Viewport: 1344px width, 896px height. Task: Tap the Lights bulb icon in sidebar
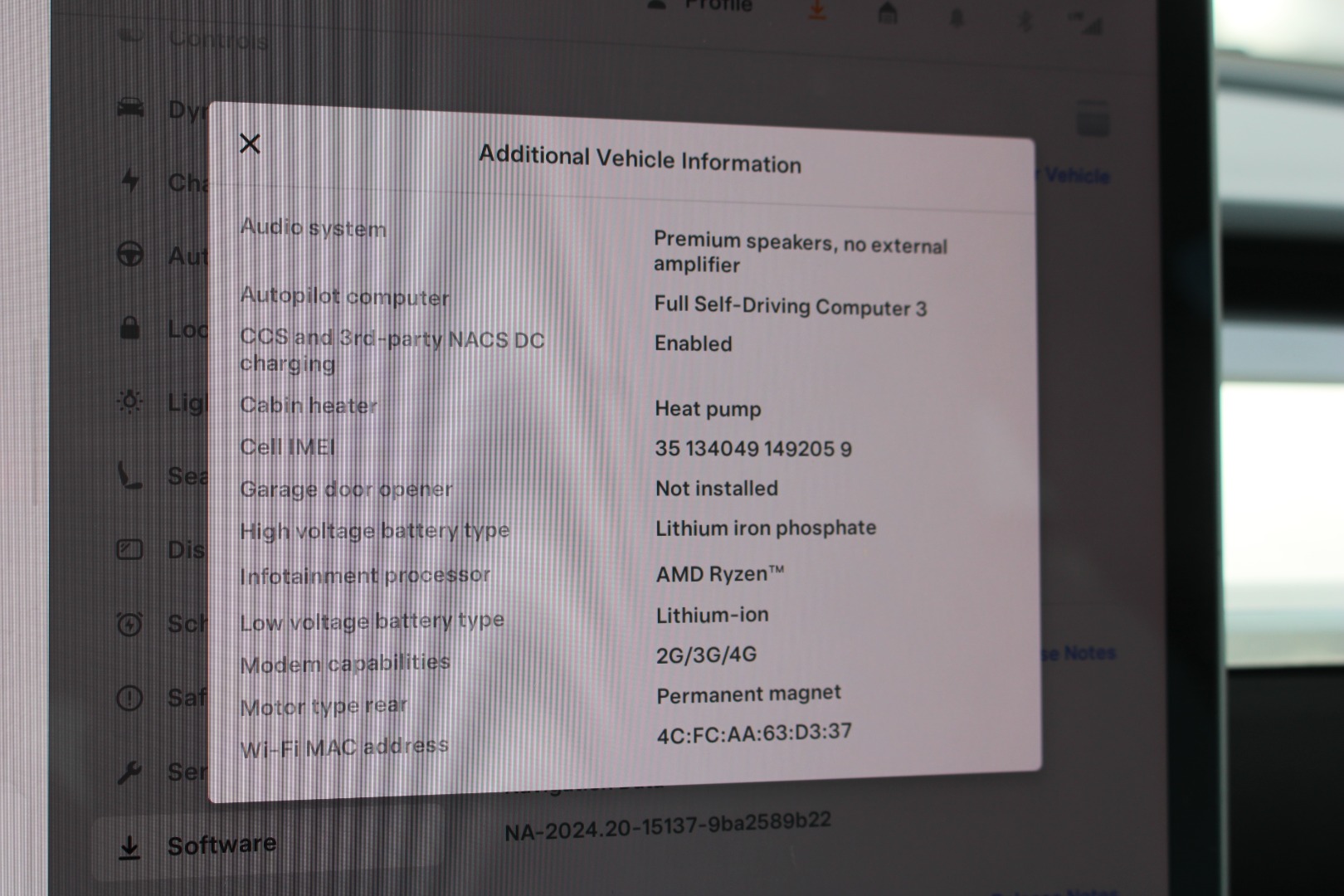(130, 402)
